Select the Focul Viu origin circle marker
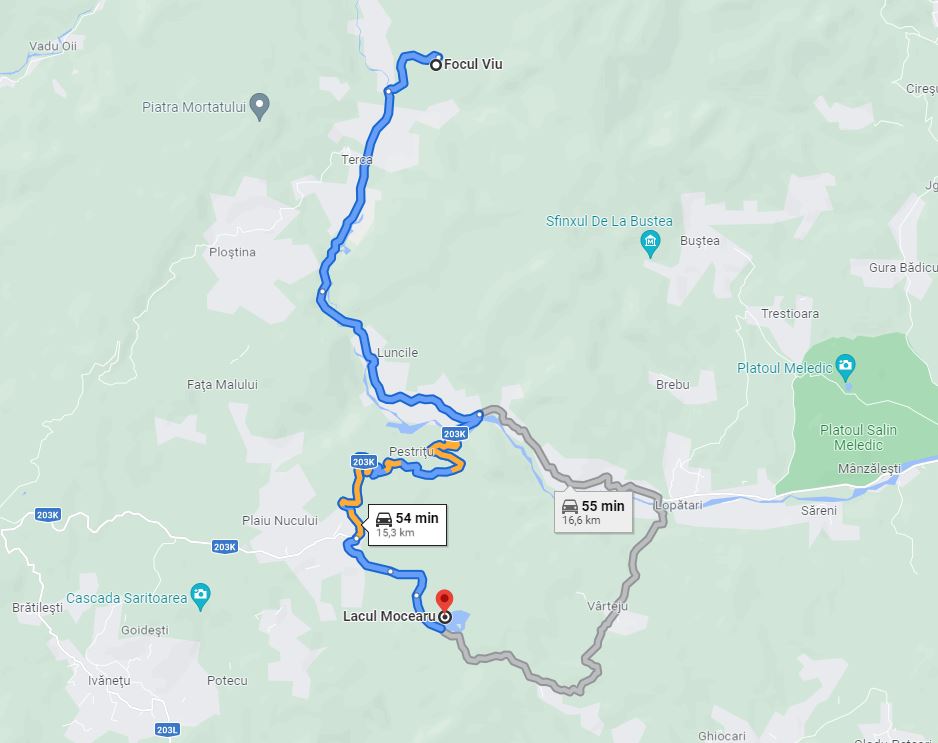This screenshot has height=743, width=938. click(436, 65)
